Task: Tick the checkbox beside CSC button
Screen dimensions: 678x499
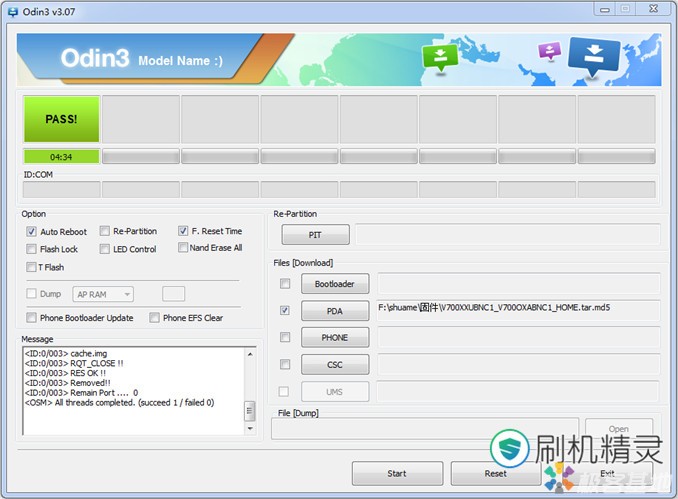Action: (x=285, y=364)
